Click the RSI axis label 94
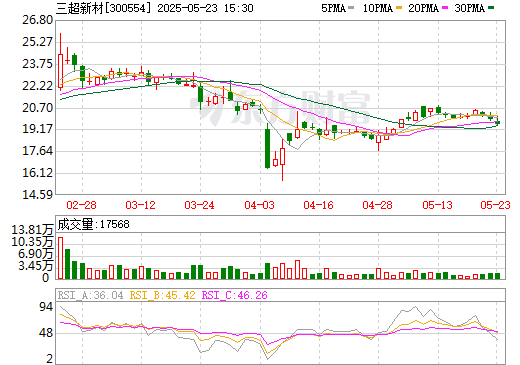 [x=46, y=307]
